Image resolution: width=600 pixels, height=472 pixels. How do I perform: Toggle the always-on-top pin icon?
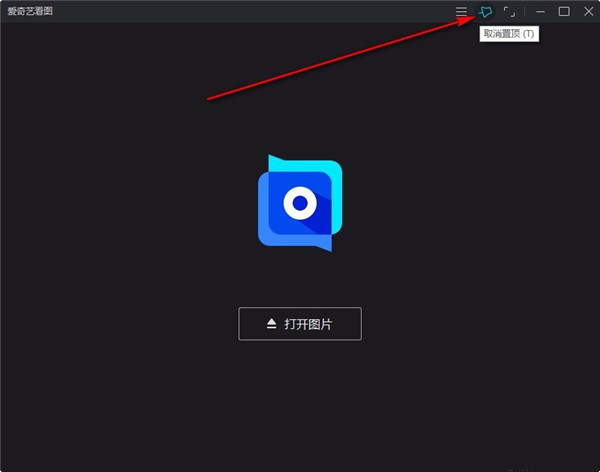pos(486,11)
